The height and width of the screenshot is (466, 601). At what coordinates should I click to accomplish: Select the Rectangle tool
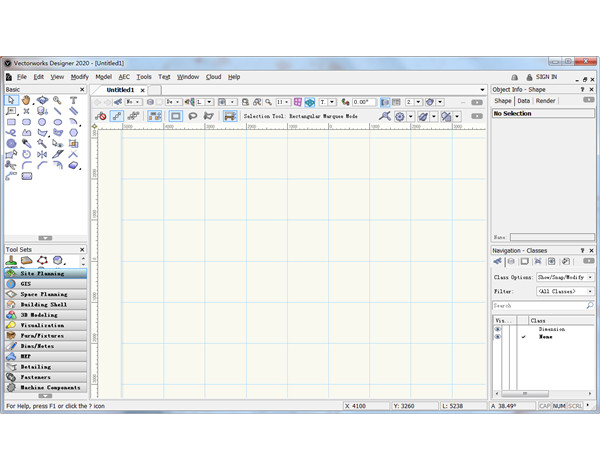click(x=11, y=122)
